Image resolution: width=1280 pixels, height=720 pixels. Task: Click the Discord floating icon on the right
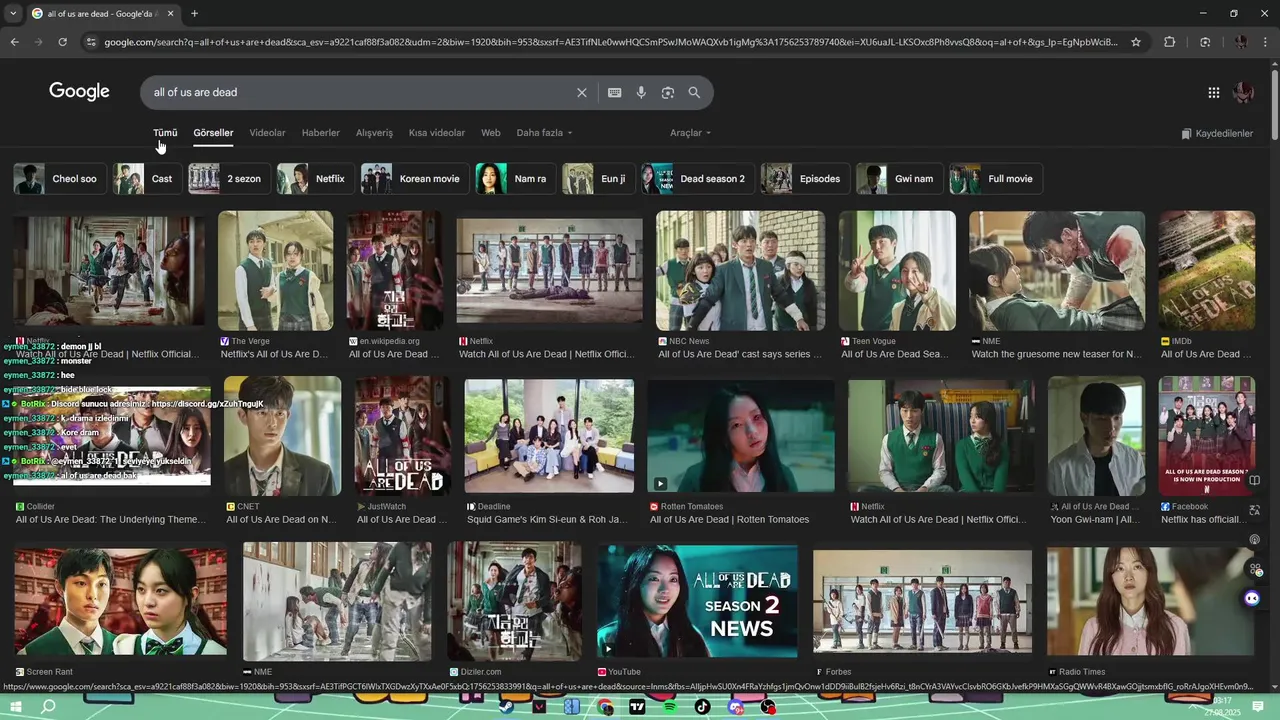coord(1252,598)
